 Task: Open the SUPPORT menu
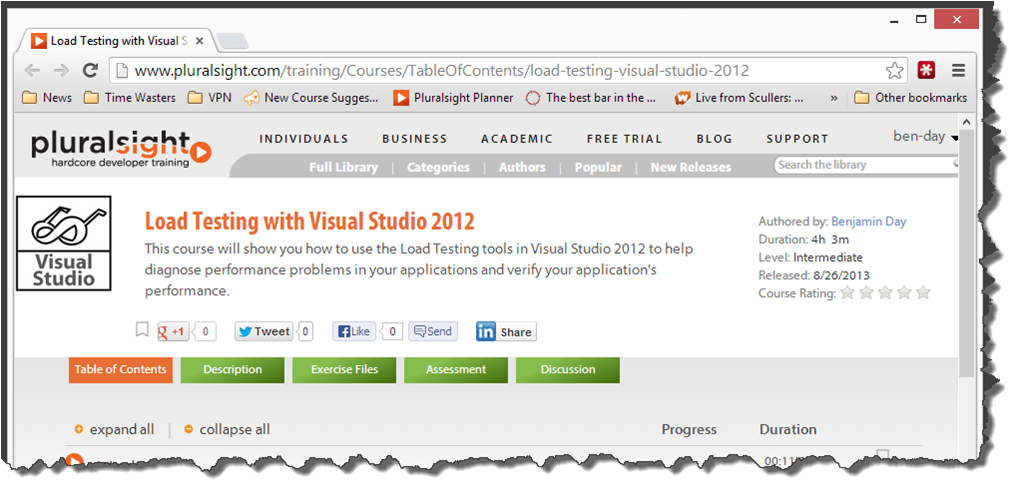797,139
